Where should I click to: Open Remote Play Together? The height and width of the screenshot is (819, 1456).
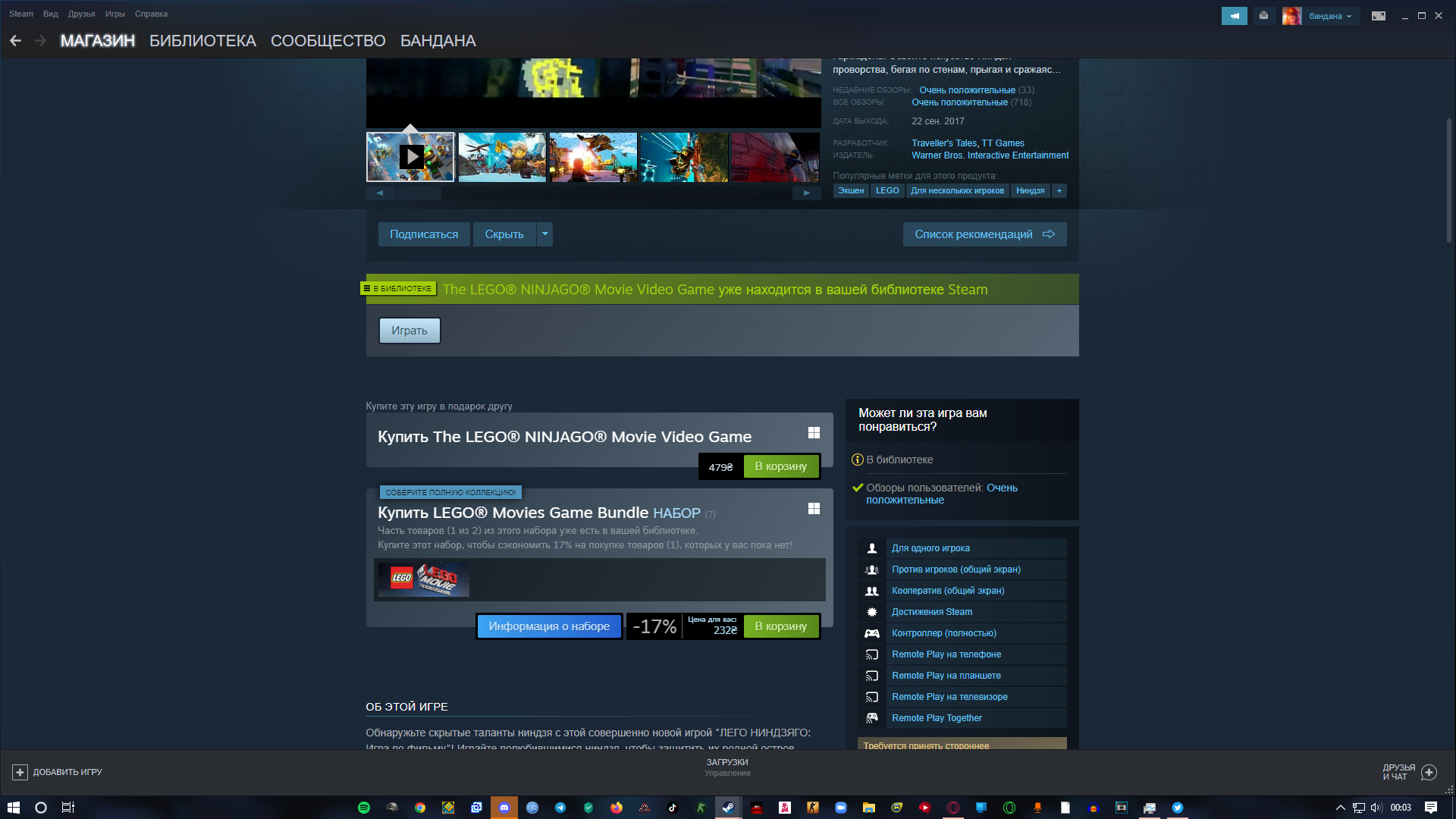coord(962,718)
